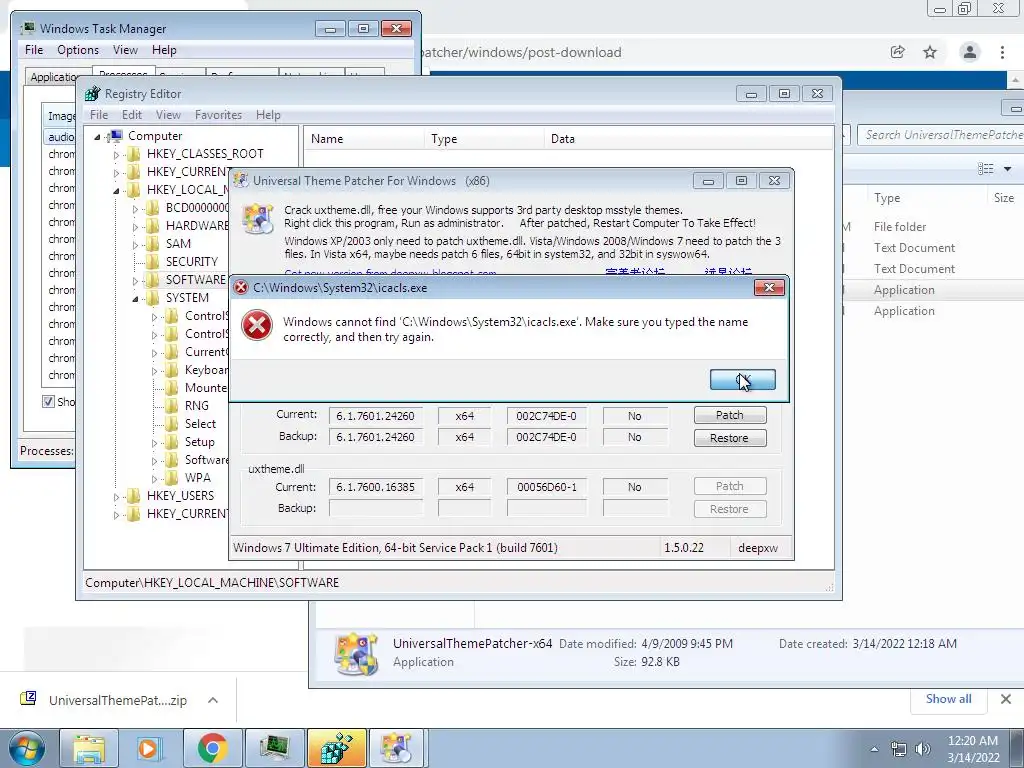This screenshot has height=768, width=1024.
Task: Open Task Manager Options menu
Action: coord(78,50)
